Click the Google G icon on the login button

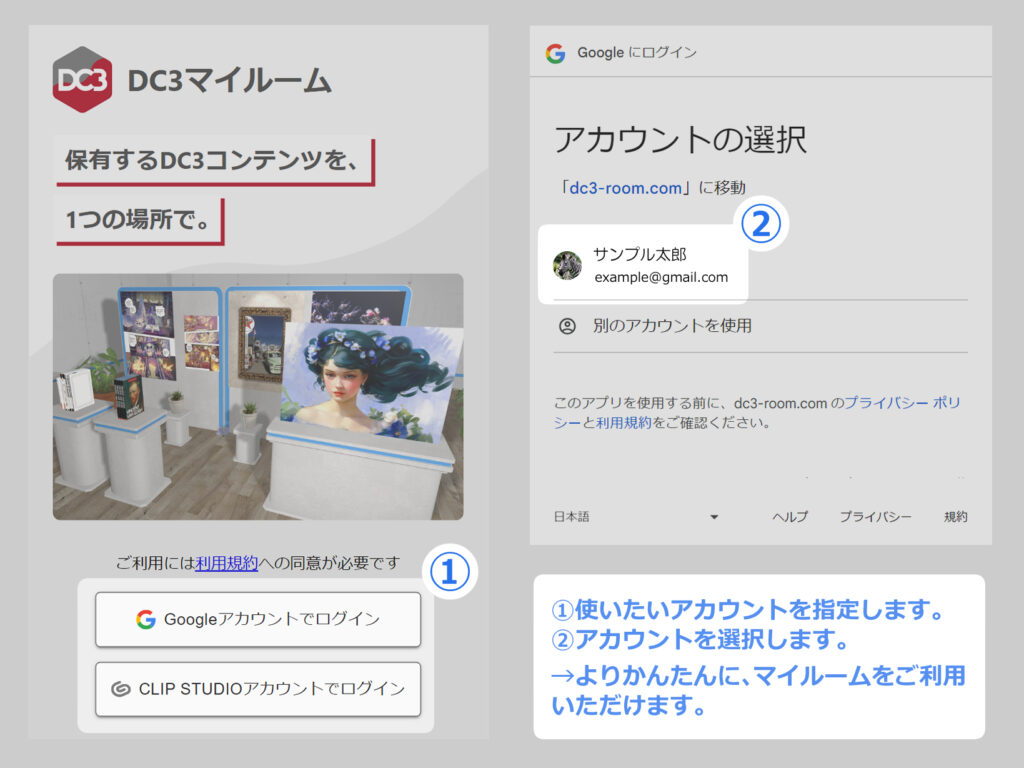pos(146,619)
